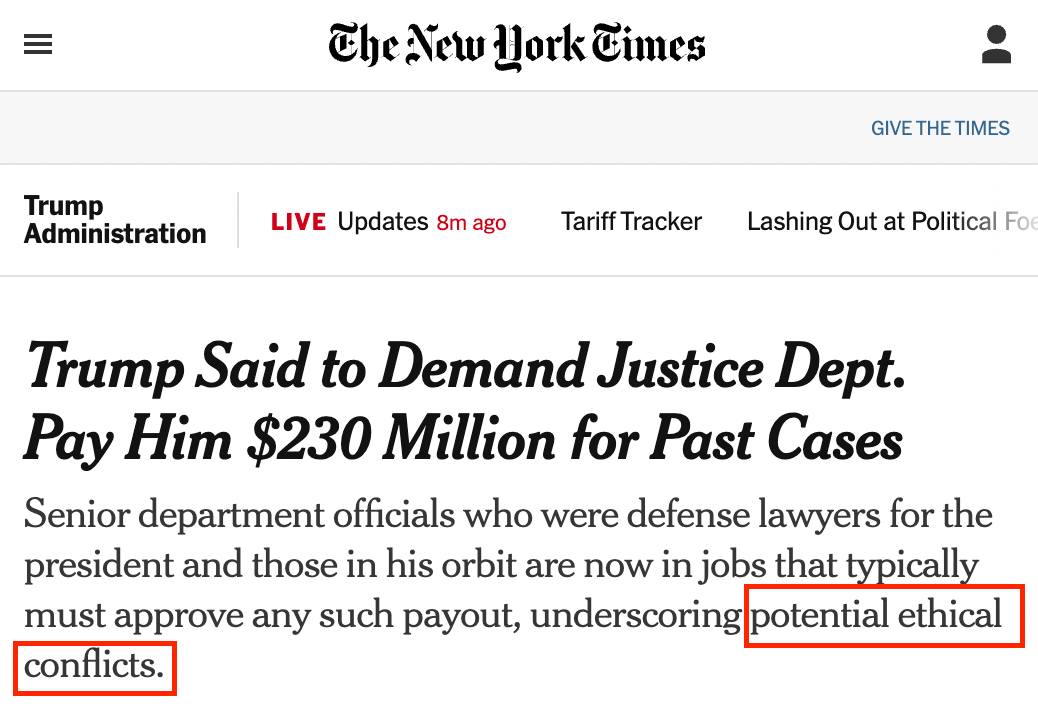
Task: Click the highlighted conflicts word
Action: [93, 665]
